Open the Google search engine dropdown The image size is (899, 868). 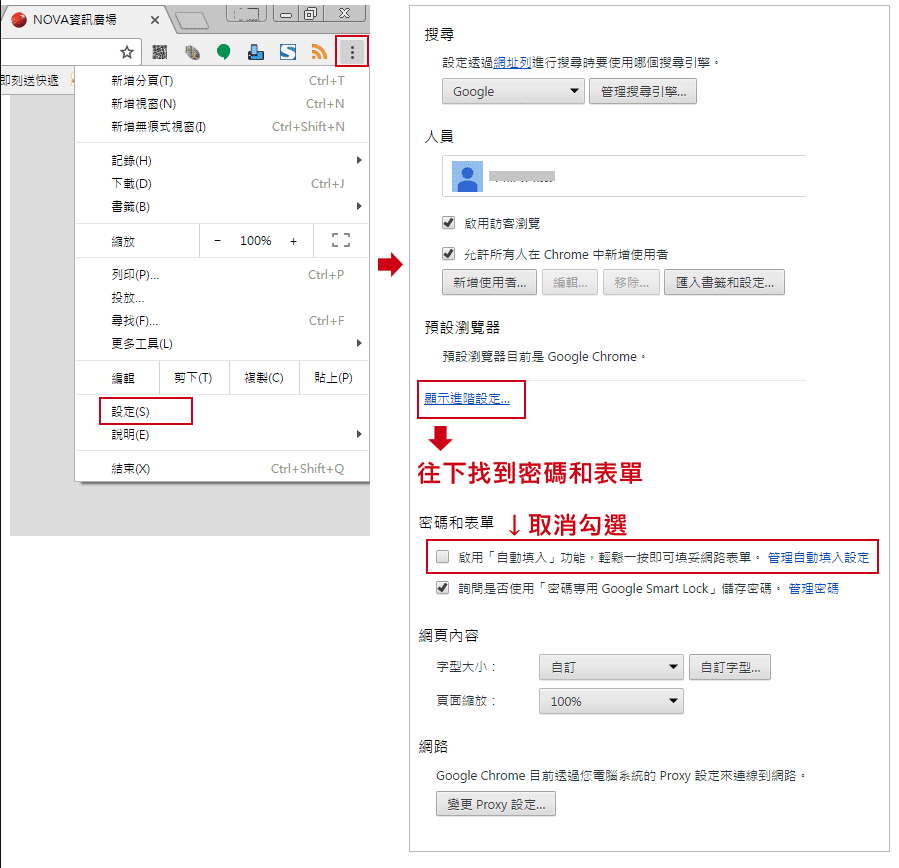[x=513, y=91]
